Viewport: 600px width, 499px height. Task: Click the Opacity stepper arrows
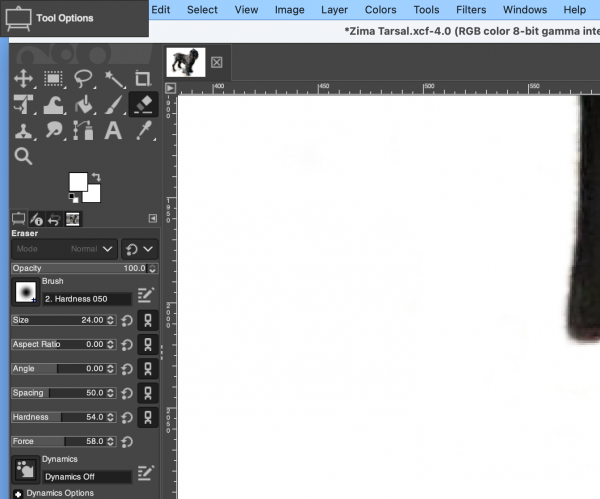click(x=152, y=268)
